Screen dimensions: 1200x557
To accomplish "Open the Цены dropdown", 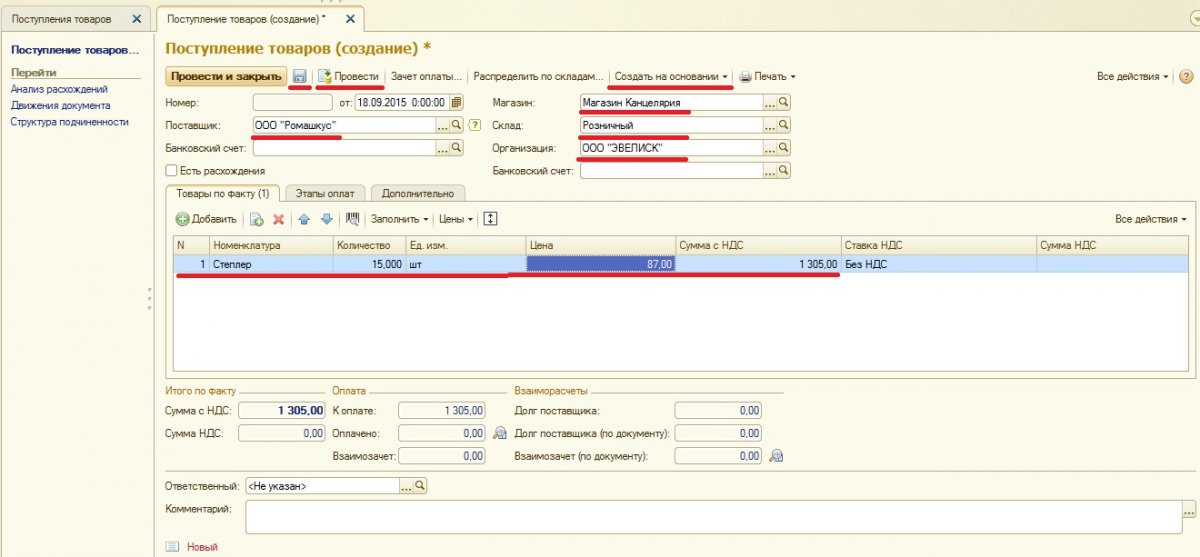I will (x=457, y=219).
